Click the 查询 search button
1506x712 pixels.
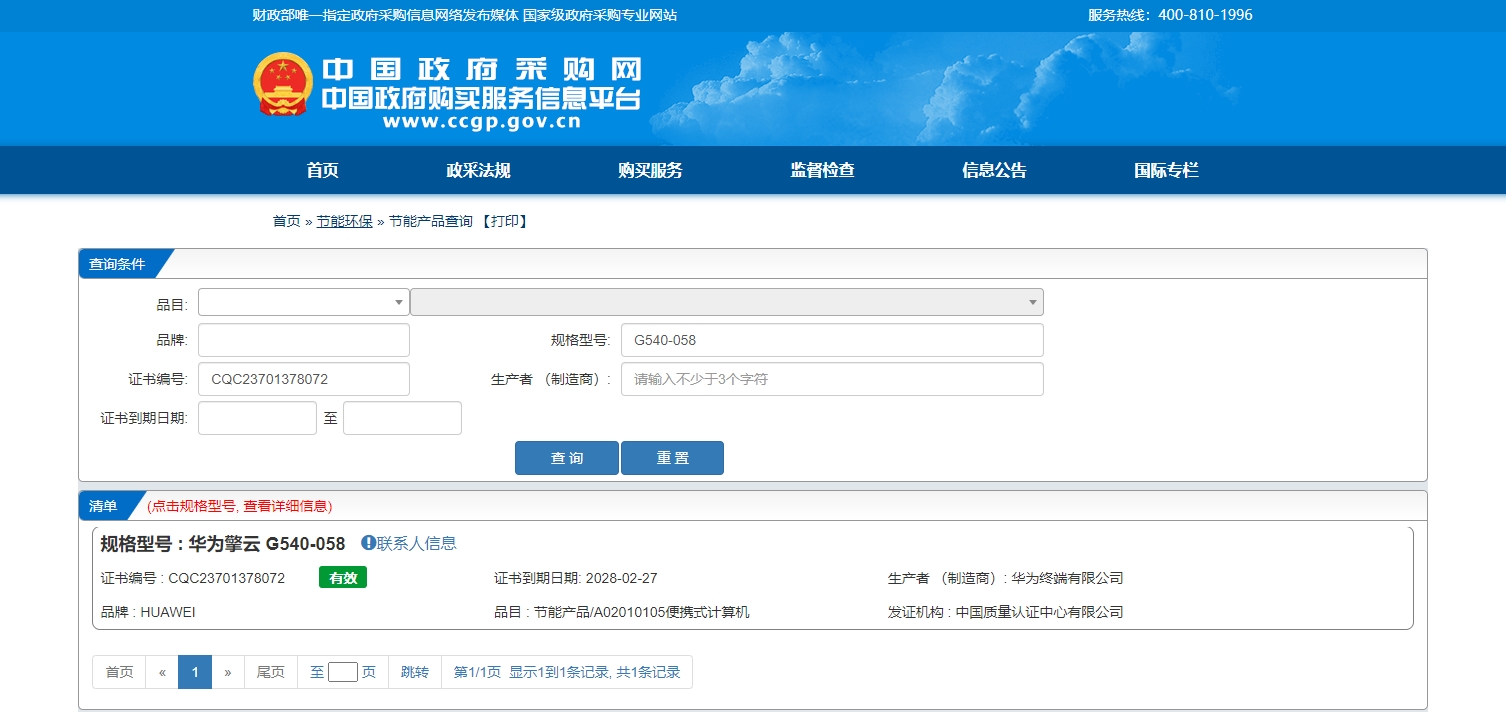pyautogui.click(x=567, y=458)
